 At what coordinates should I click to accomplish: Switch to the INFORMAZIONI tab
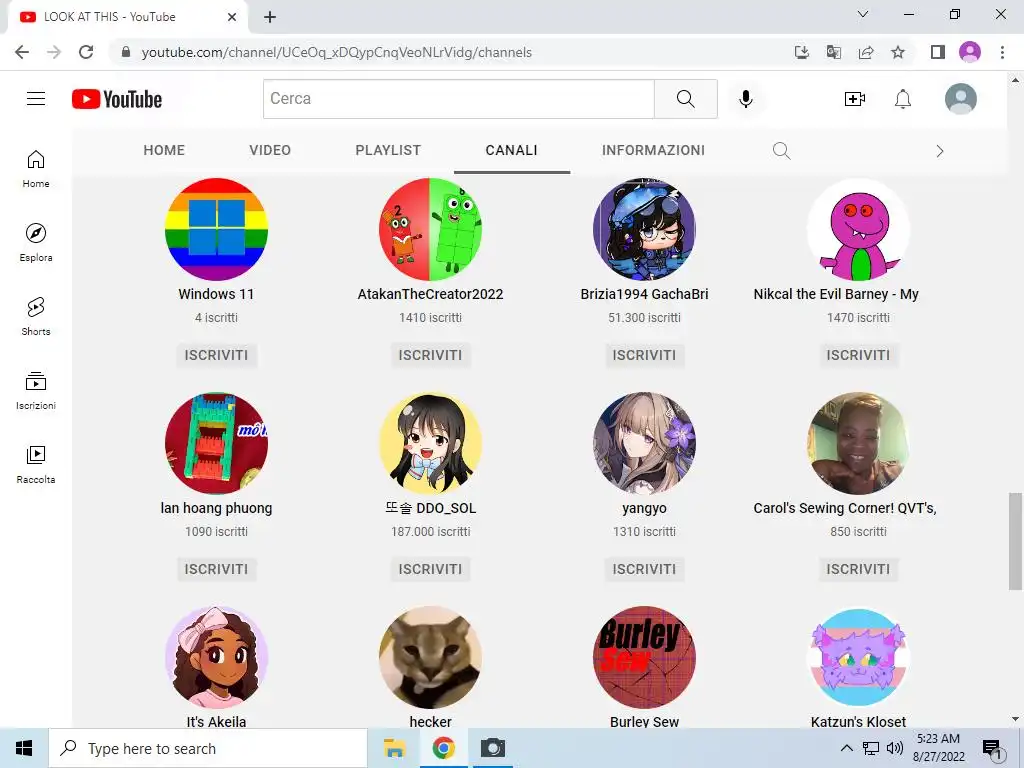[653, 150]
